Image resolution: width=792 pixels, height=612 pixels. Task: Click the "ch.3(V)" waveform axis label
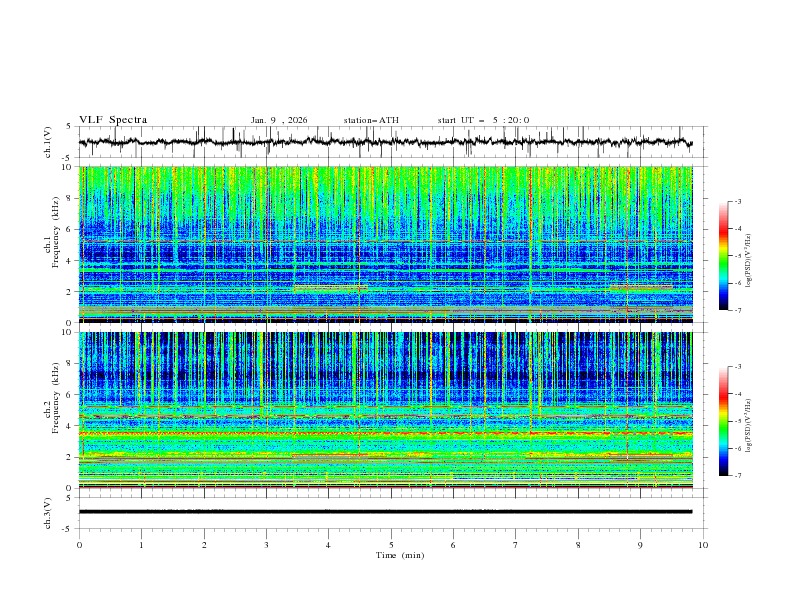click(48, 513)
